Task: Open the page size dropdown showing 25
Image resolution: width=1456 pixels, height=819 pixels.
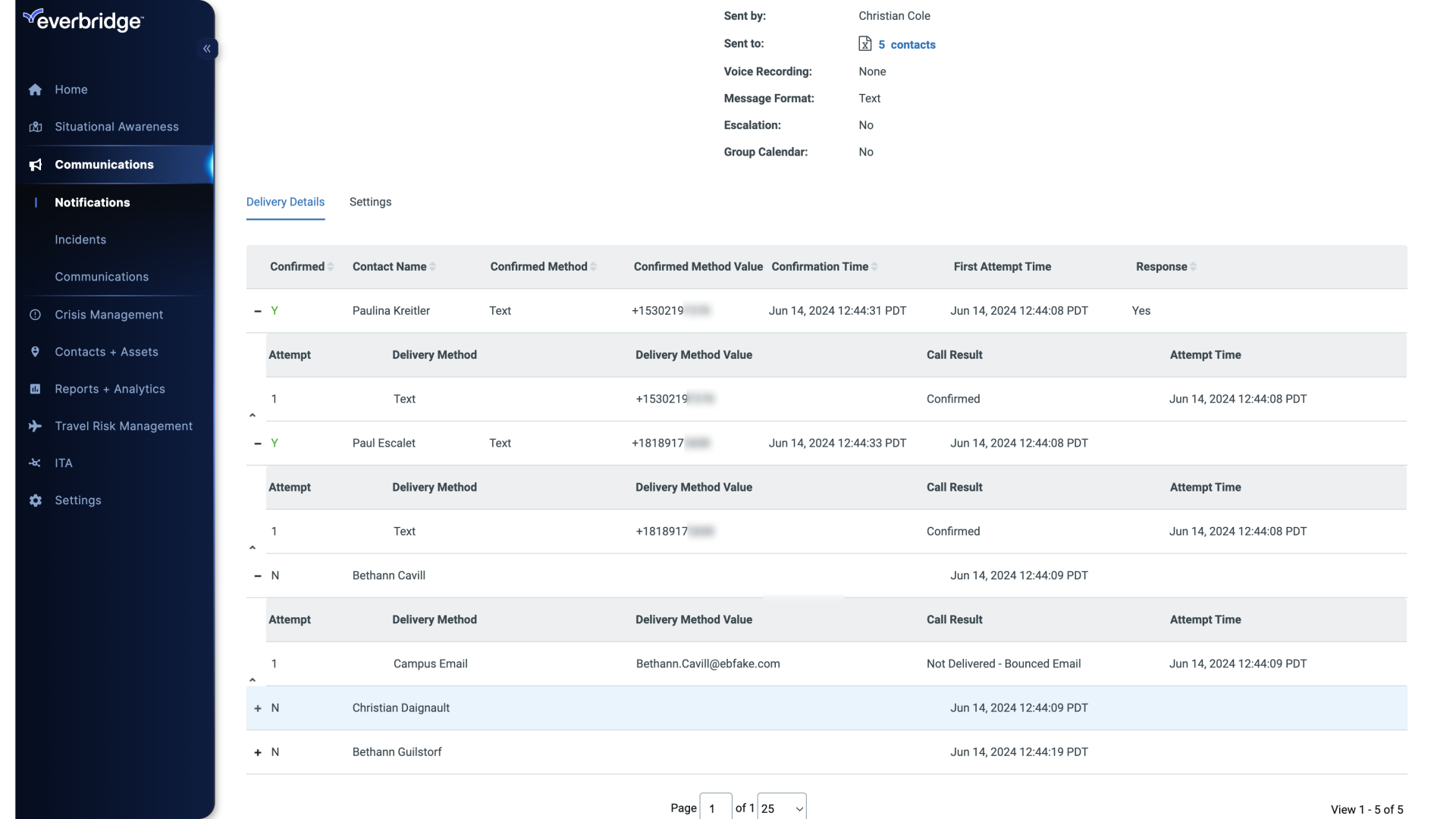Action: [783, 808]
